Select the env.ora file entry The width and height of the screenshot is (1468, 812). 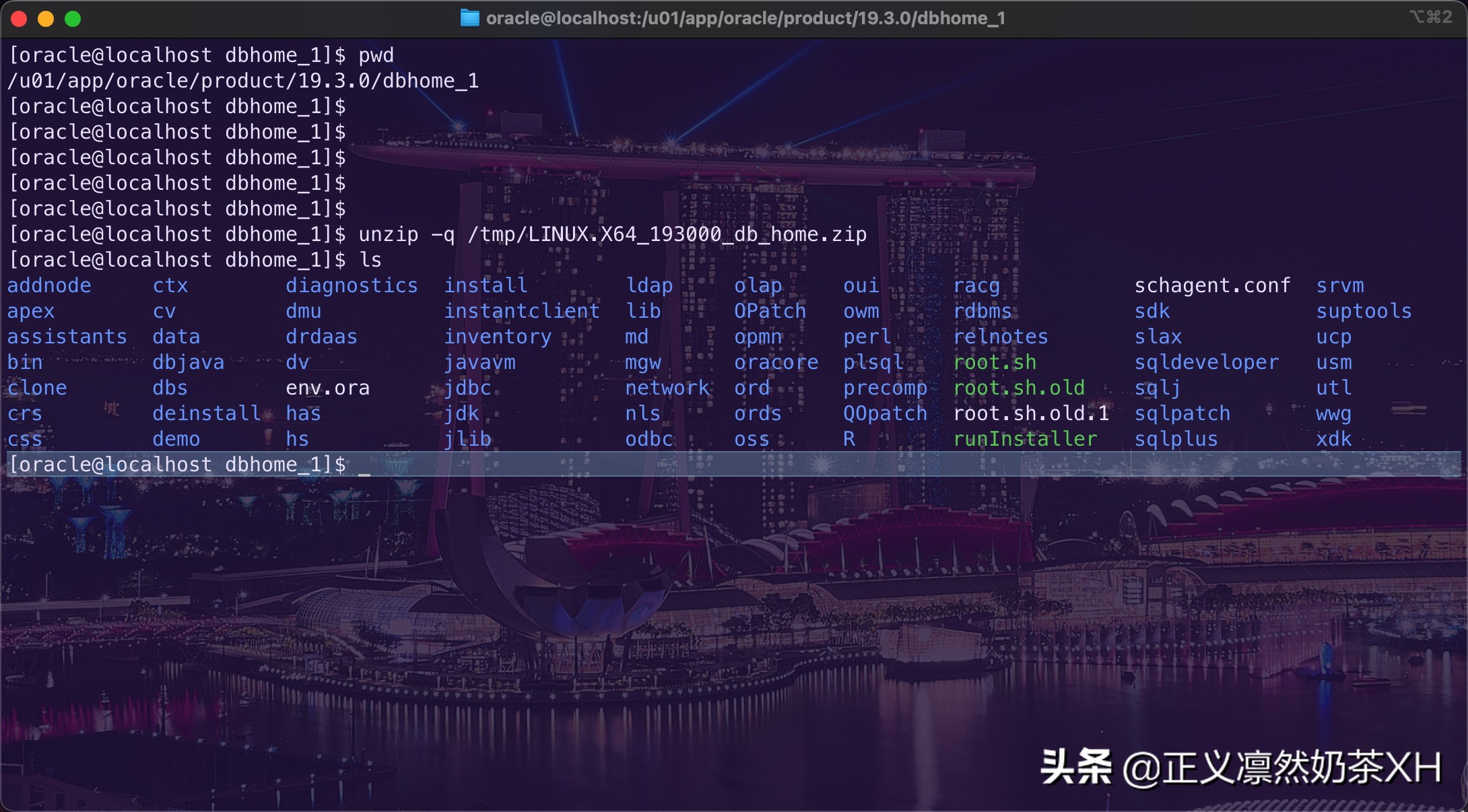pyautogui.click(x=328, y=387)
